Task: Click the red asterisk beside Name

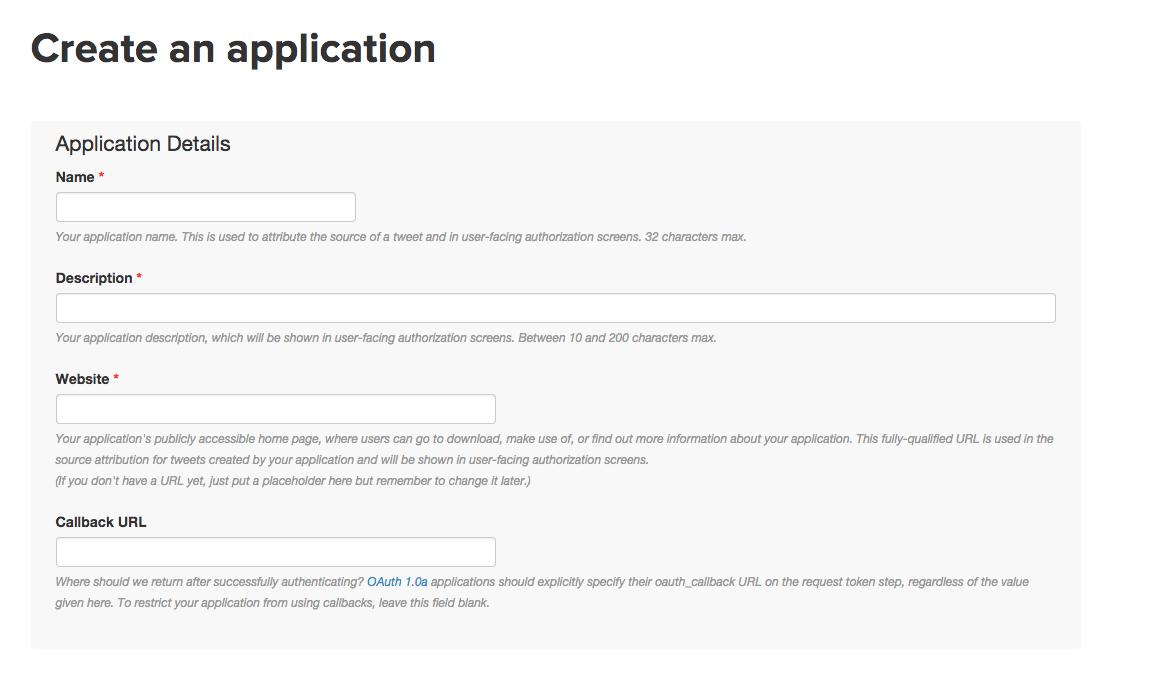Action: (102, 177)
